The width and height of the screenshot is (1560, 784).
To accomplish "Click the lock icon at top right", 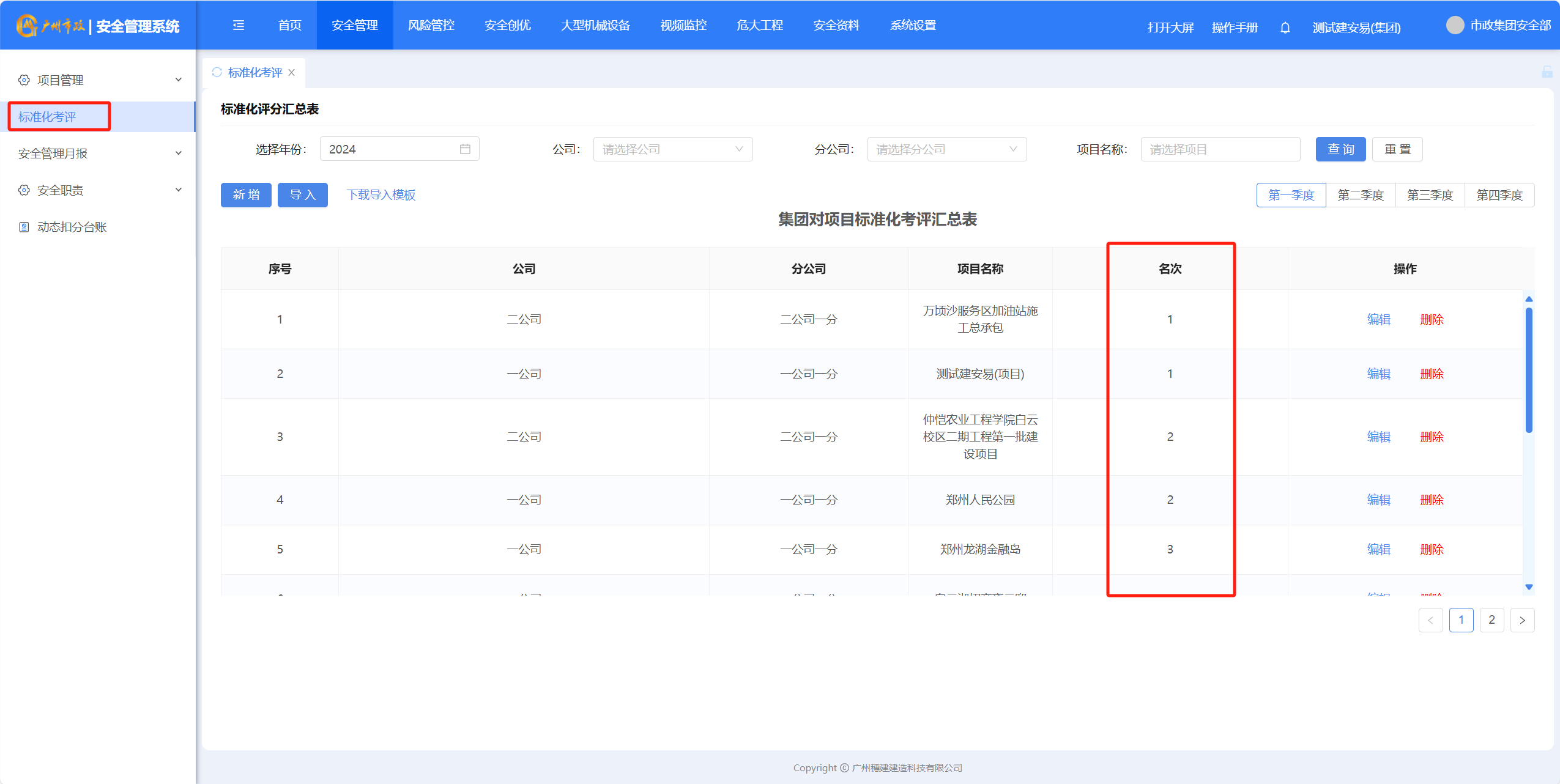I will coord(1547,72).
